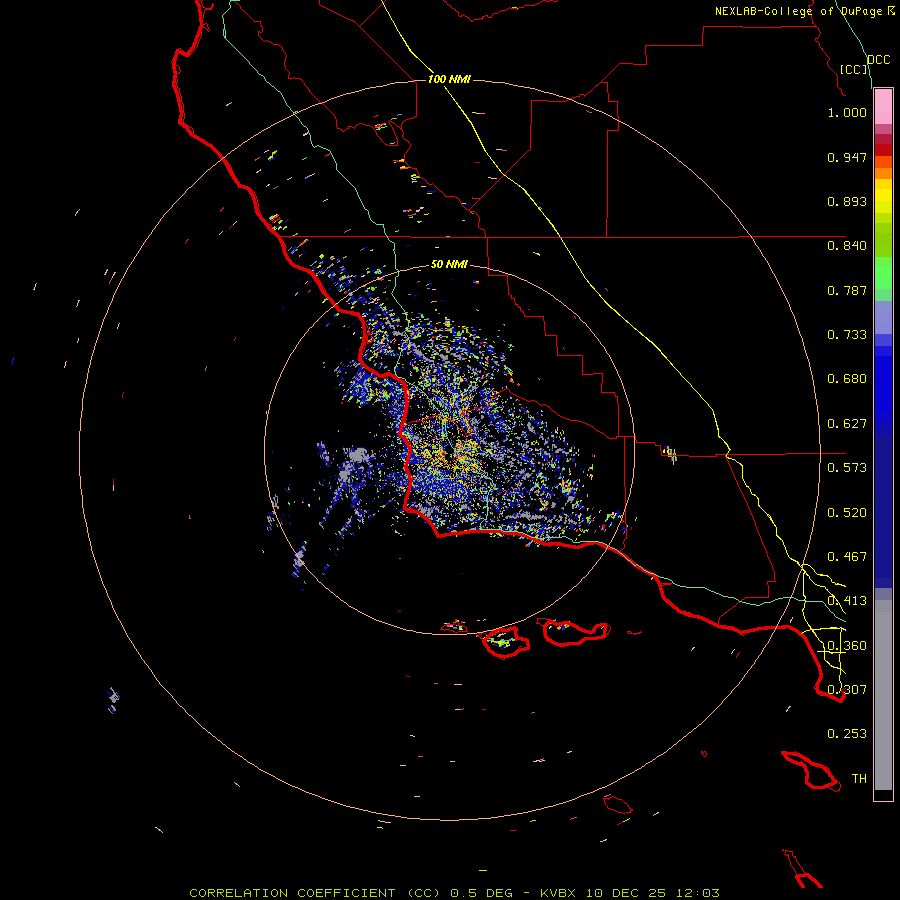The image size is (900, 900).
Task: Select the 0.947 value on the color scale
Action: pyautogui.click(x=847, y=157)
